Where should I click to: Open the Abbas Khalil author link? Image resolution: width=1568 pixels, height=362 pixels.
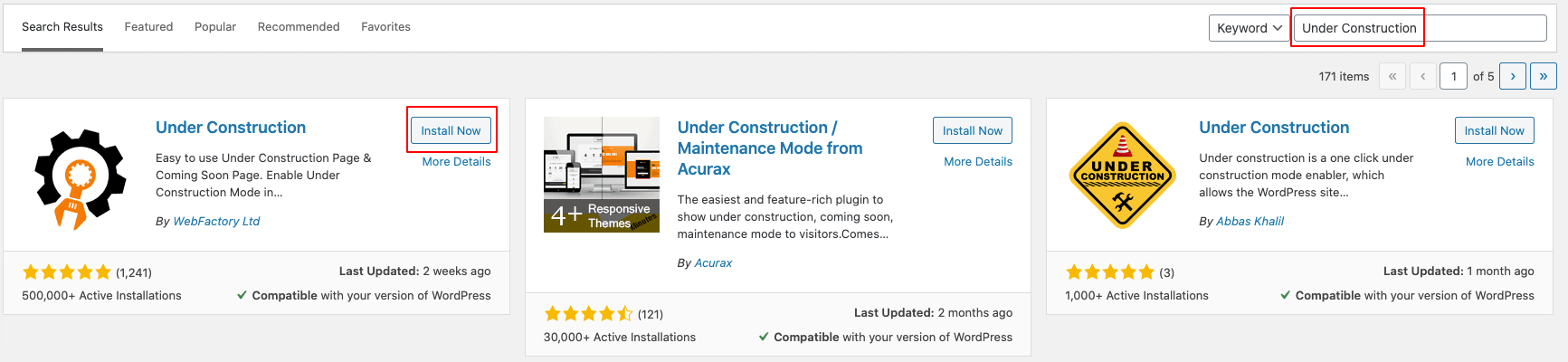[1250, 222]
